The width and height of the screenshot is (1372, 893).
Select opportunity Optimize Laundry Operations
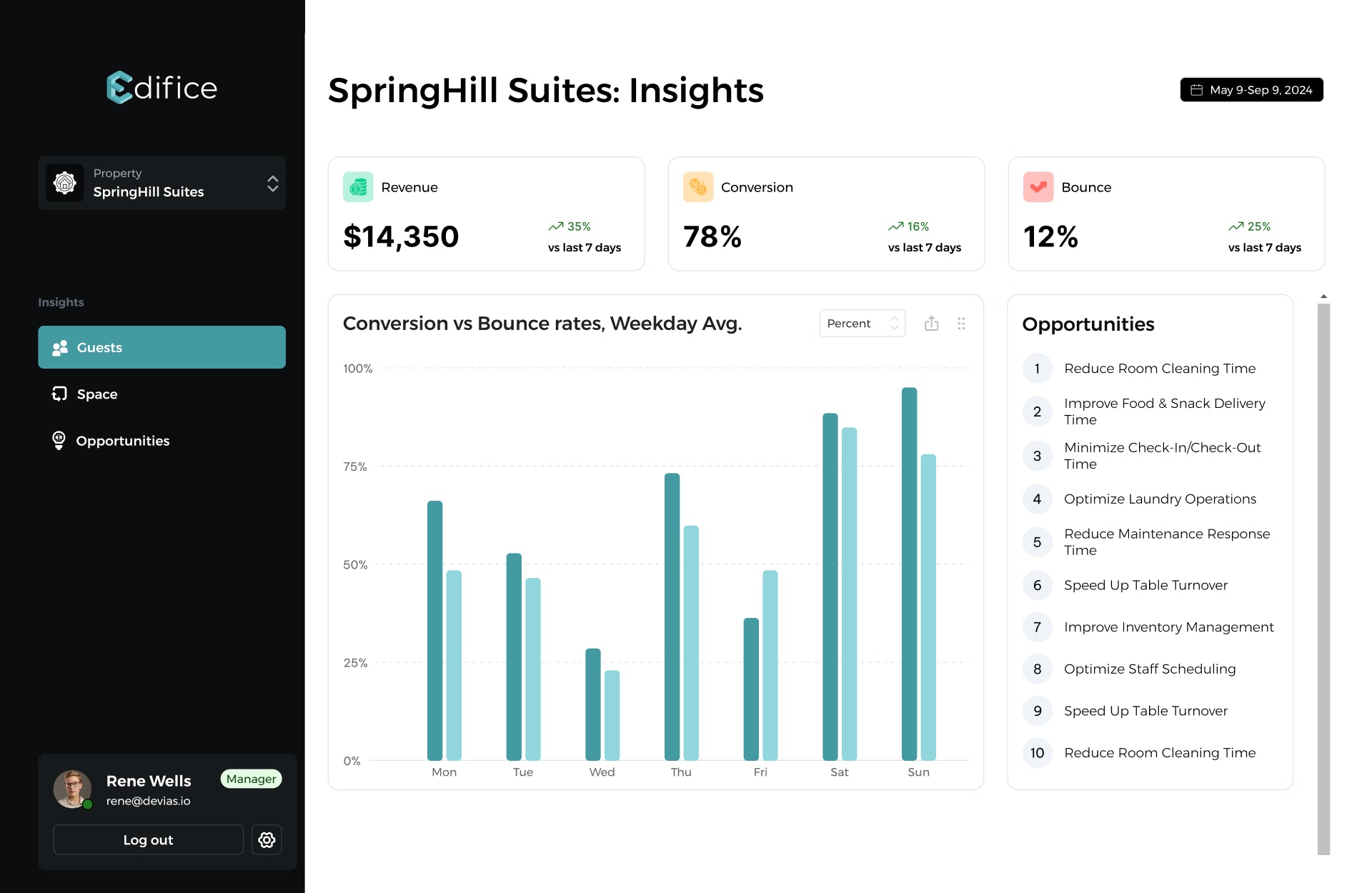pos(1159,499)
